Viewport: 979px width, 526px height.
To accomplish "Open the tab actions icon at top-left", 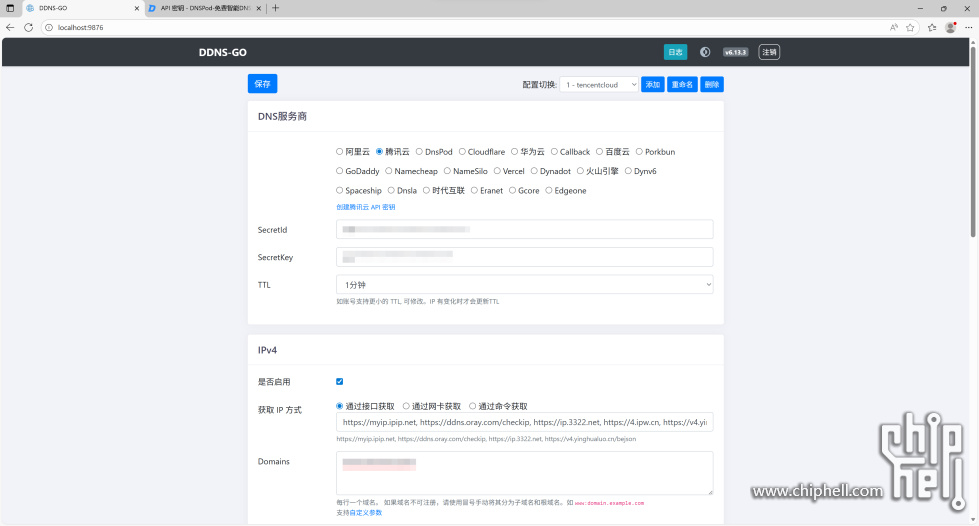I will coord(10,8).
